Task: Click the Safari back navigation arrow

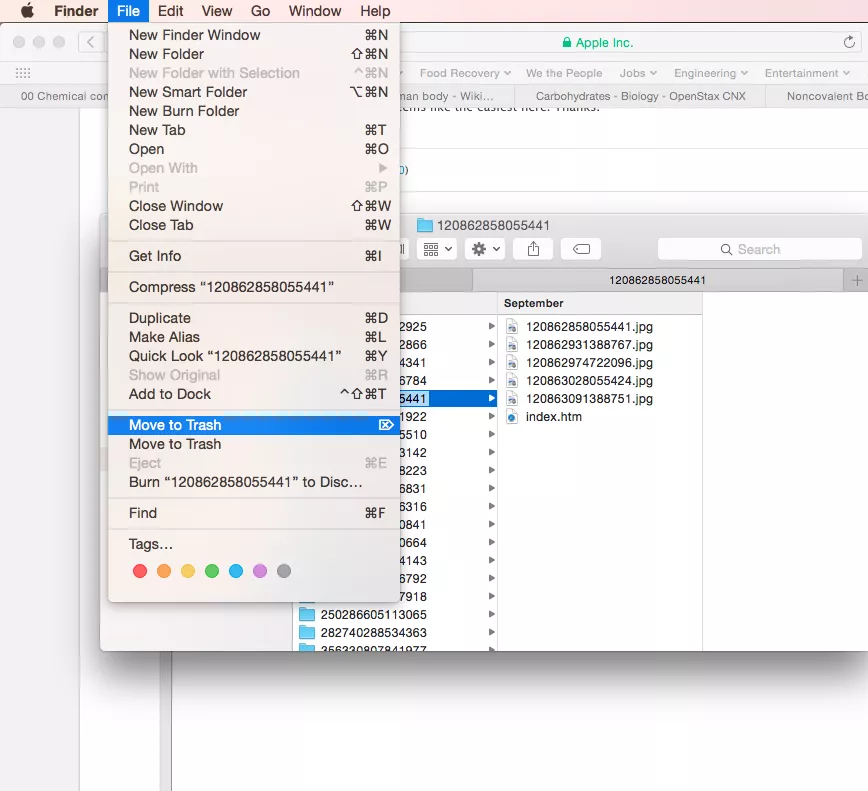Action: [91, 42]
